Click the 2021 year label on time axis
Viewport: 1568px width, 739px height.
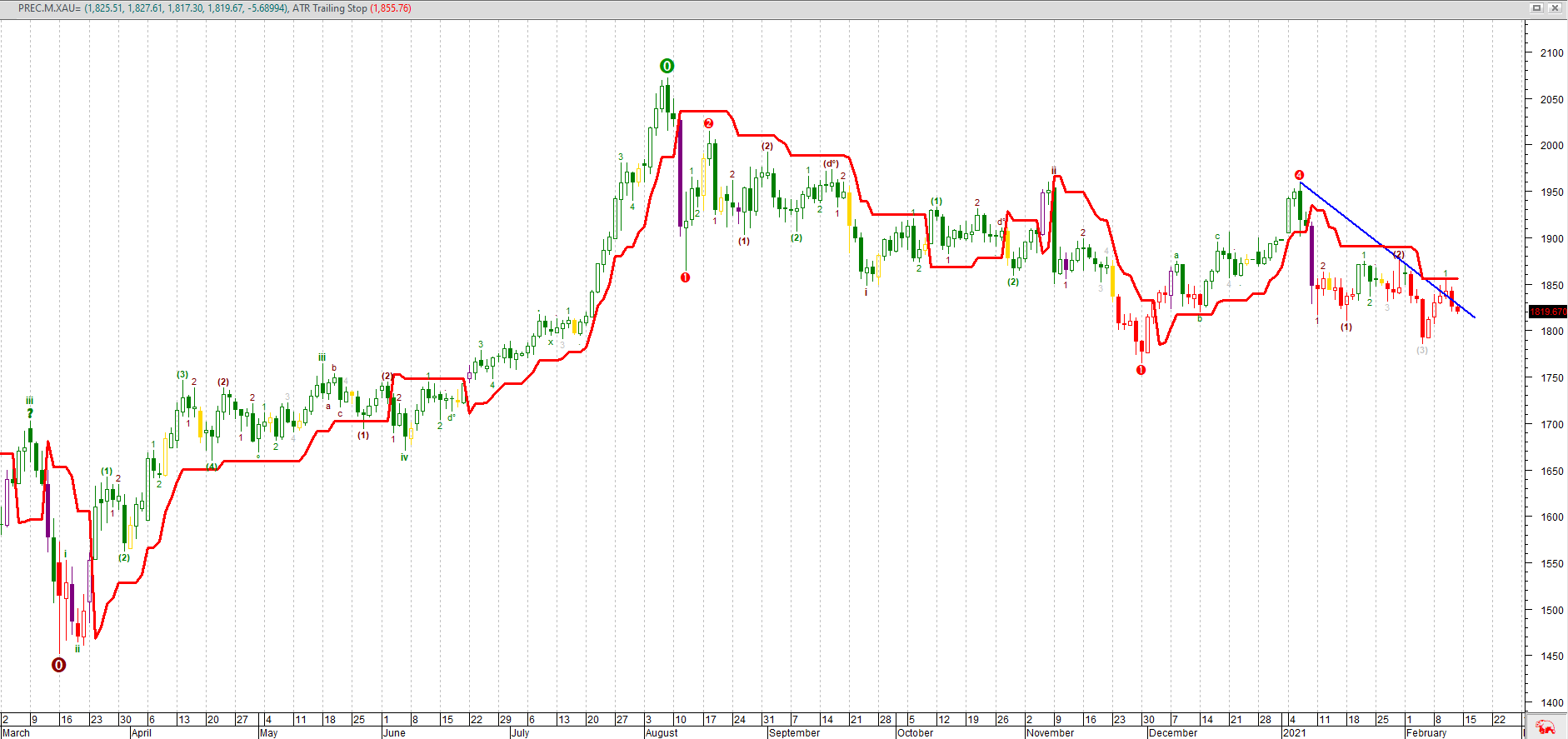[x=1294, y=733]
